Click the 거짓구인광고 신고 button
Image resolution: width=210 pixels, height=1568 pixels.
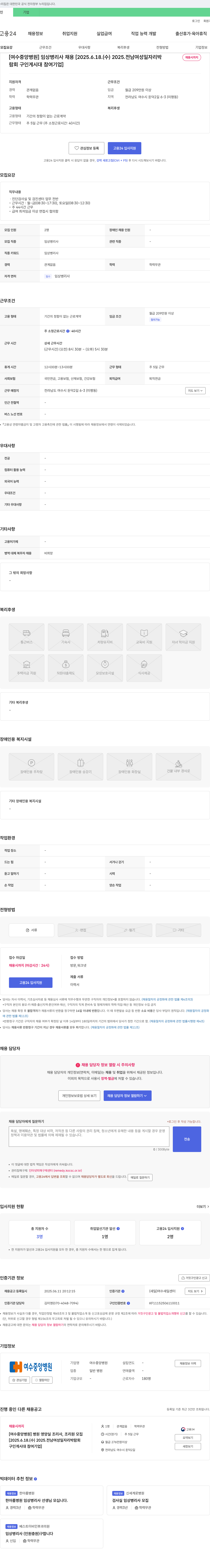194,1278
